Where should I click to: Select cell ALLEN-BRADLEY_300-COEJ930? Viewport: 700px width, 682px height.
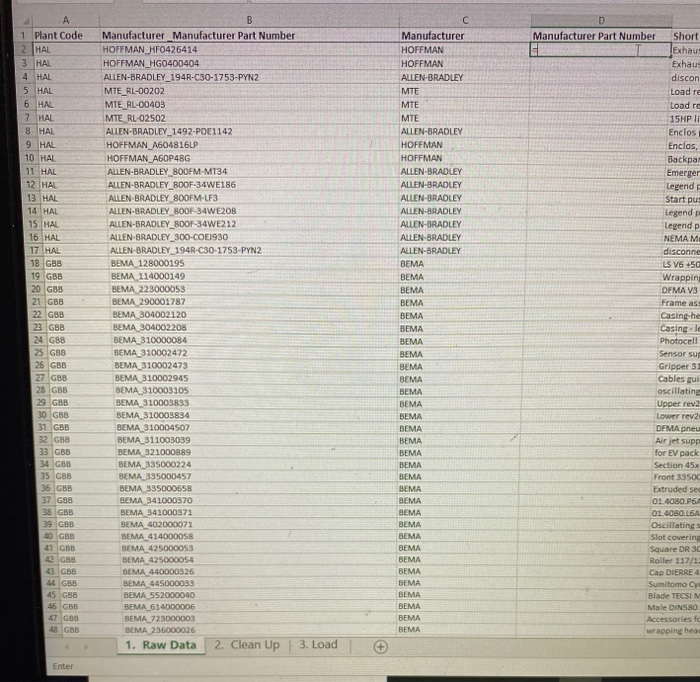(x=254, y=237)
